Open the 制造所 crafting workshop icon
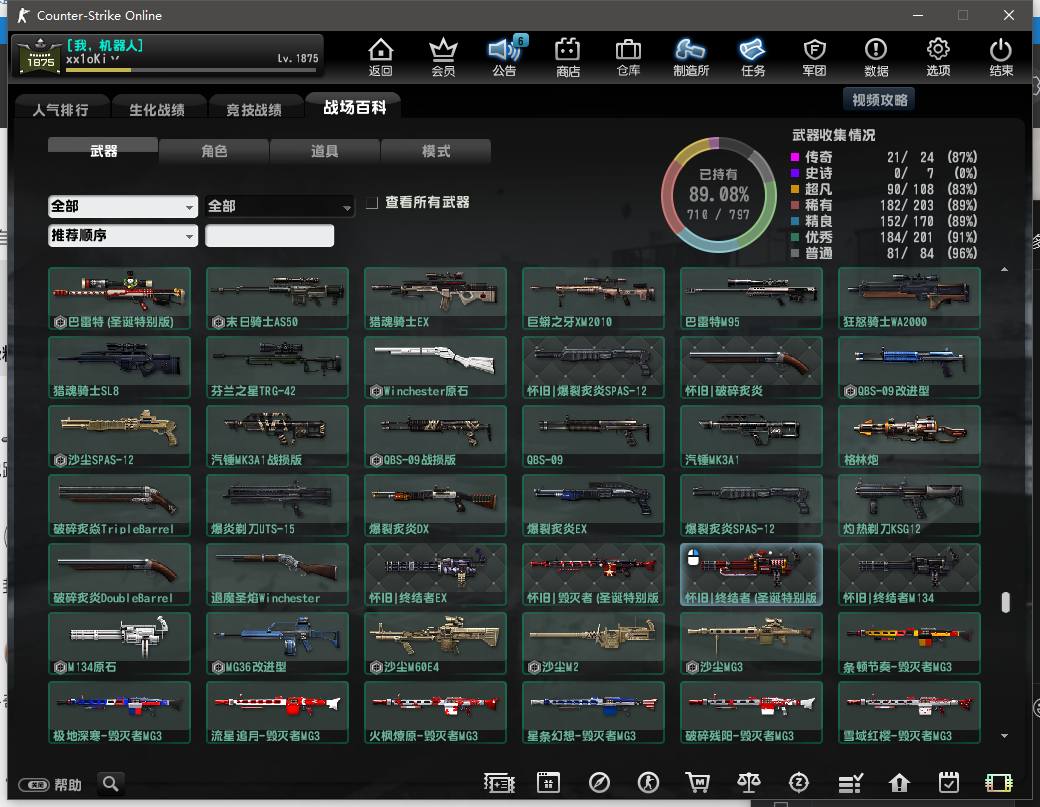The height and width of the screenshot is (807, 1040). click(x=690, y=56)
